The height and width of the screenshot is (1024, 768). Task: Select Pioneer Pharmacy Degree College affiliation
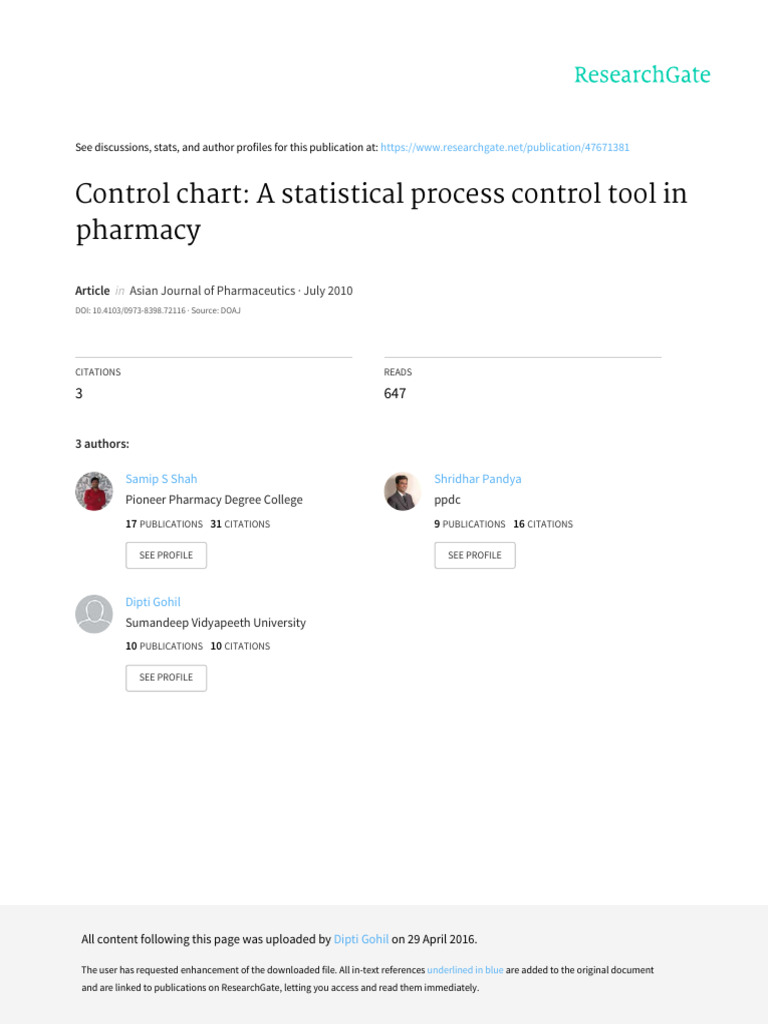pyautogui.click(x=214, y=500)
